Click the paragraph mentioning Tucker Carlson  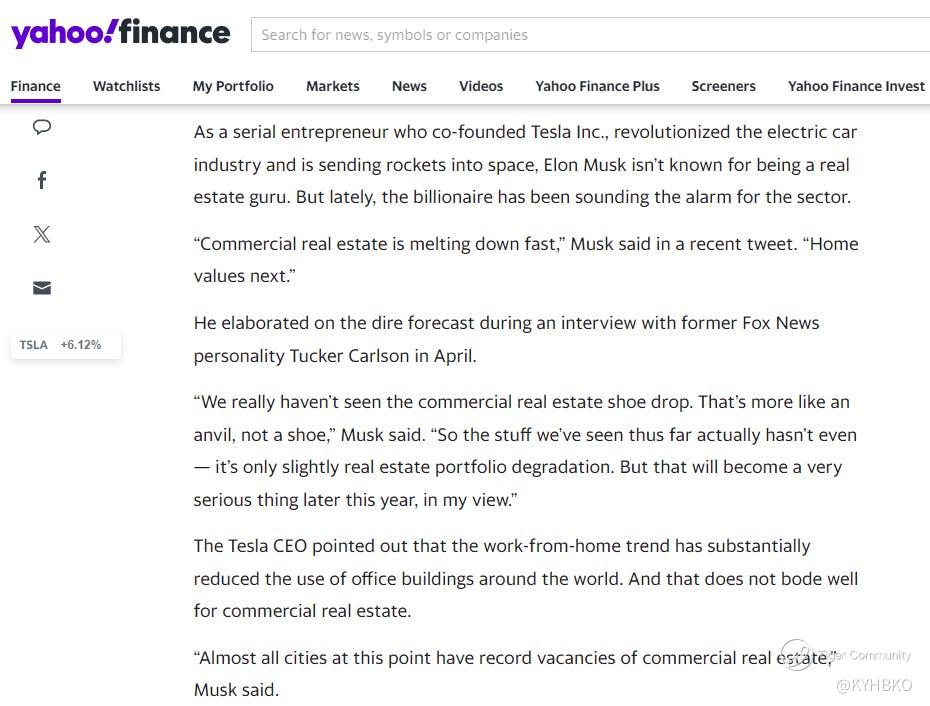[x=506, y=339]
